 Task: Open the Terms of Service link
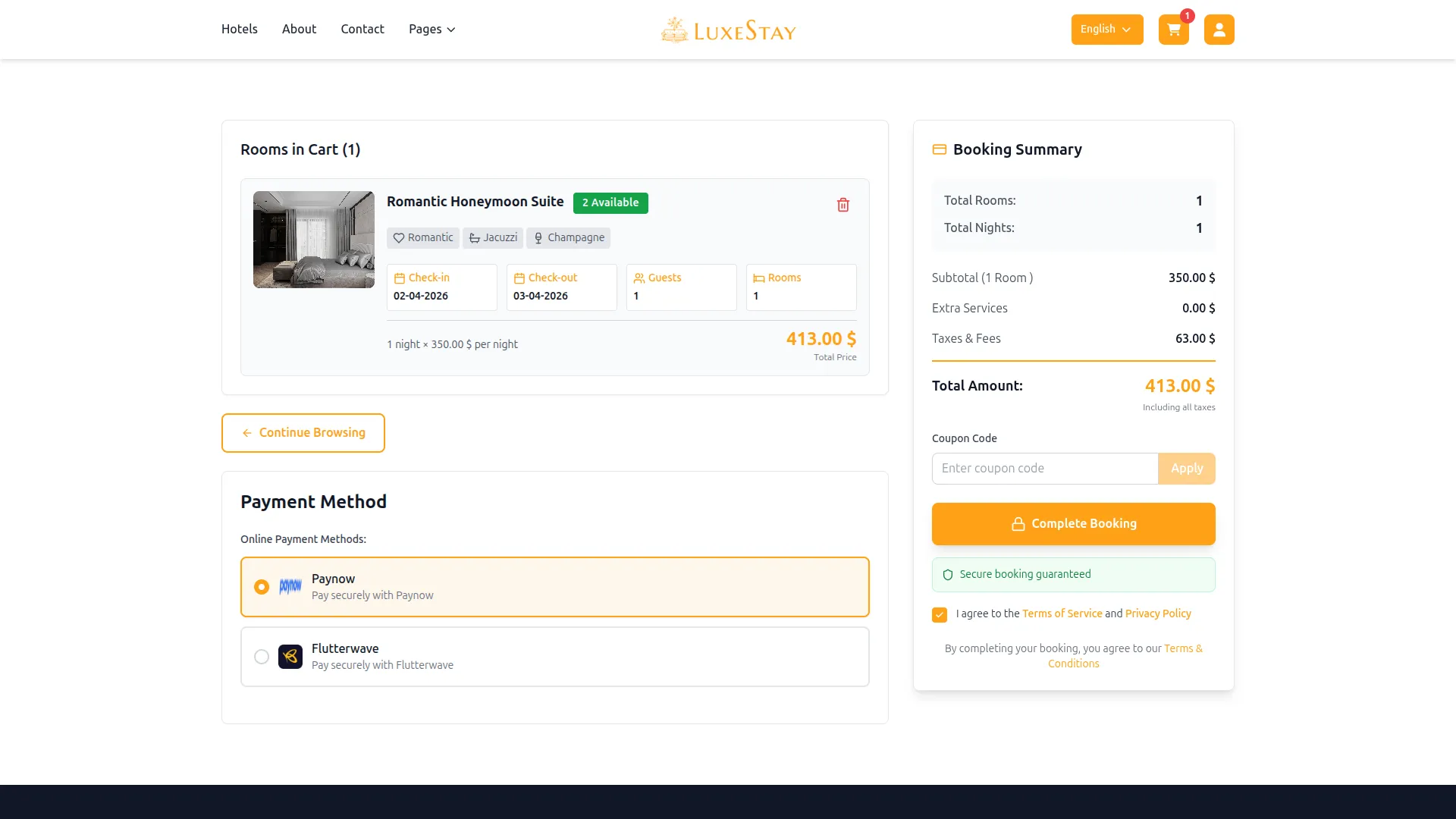[x=1062, y=613]
